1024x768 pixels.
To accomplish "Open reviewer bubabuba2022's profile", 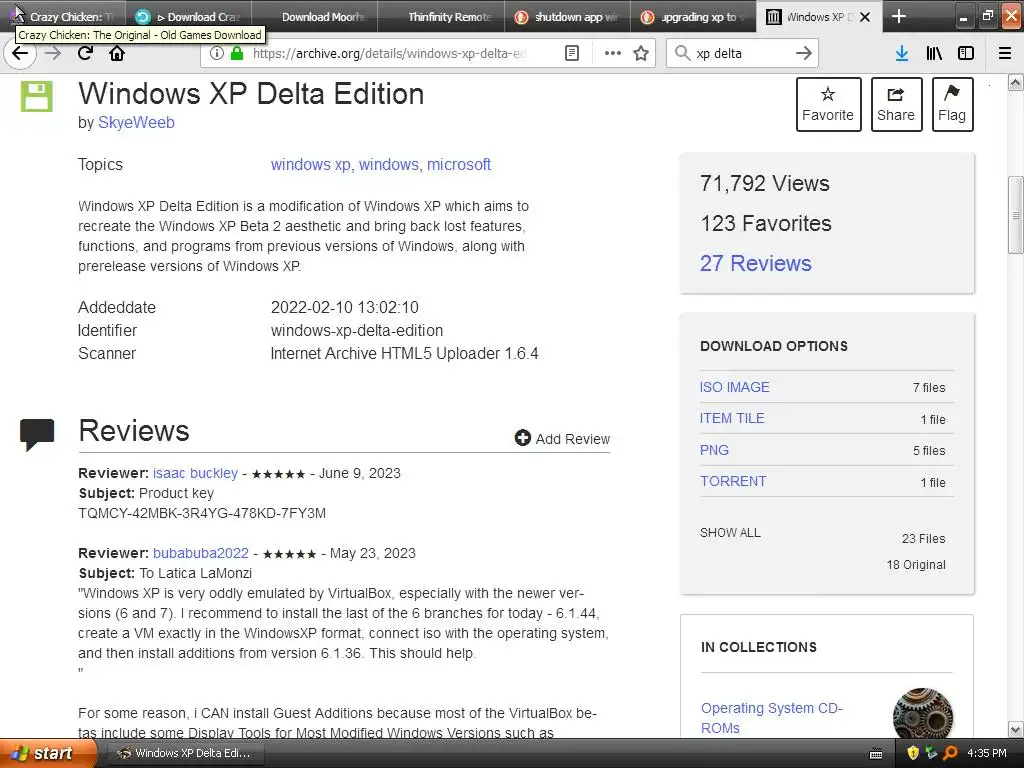I will [200, 553].
